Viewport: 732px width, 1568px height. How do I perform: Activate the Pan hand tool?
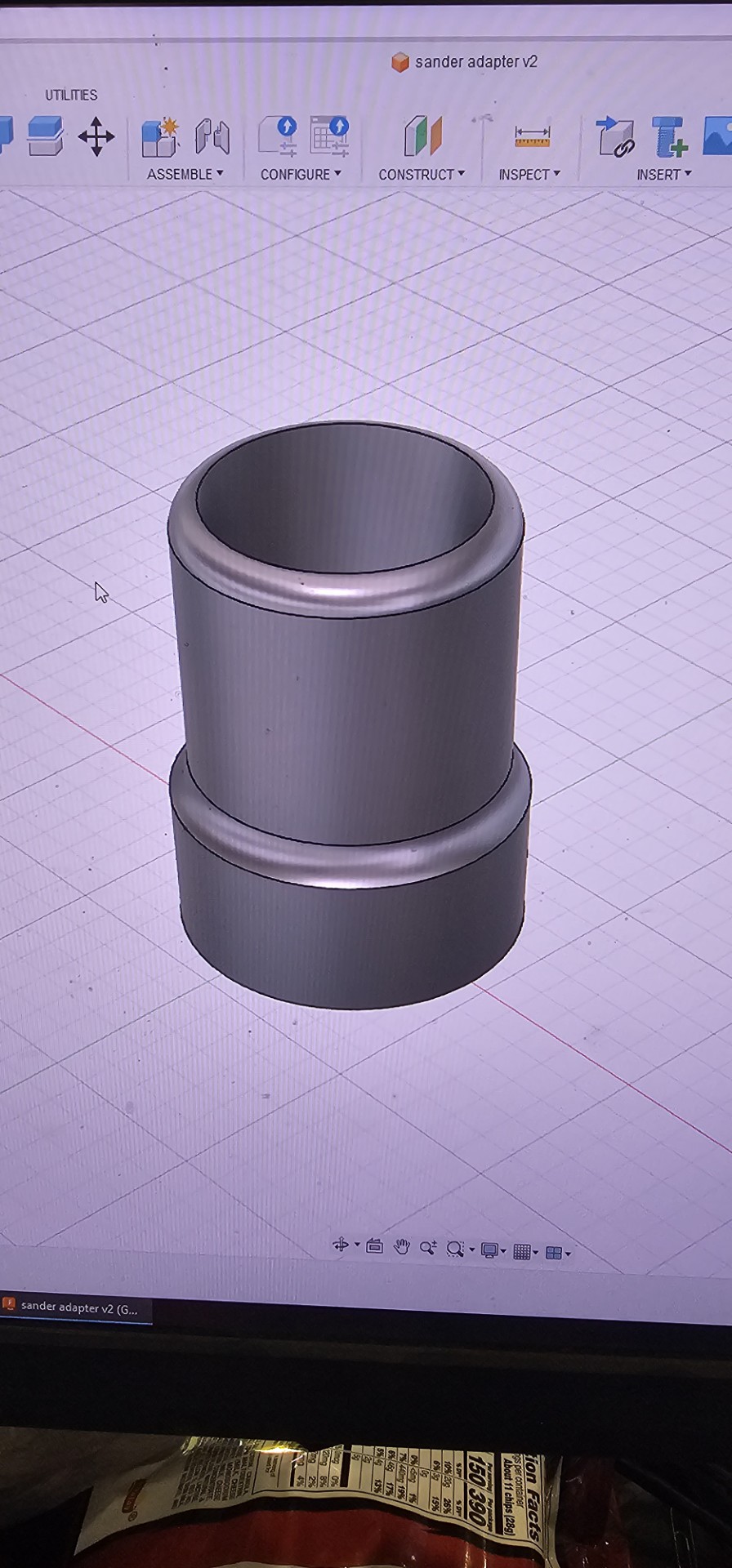pyautogui.click(x=401, y=1247)
